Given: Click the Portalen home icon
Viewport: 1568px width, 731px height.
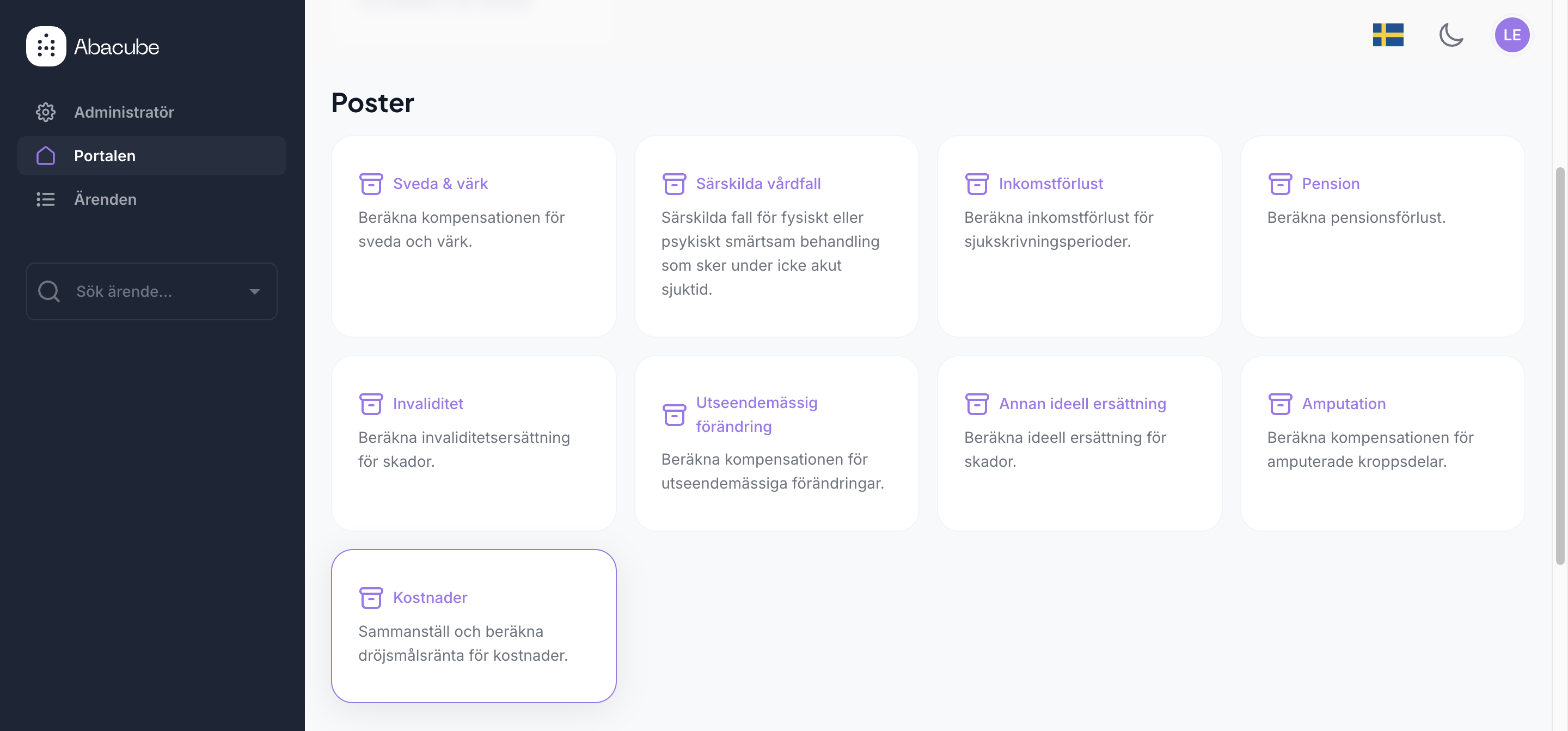Looking at the screenshot, I should click(x=46, y=156).
